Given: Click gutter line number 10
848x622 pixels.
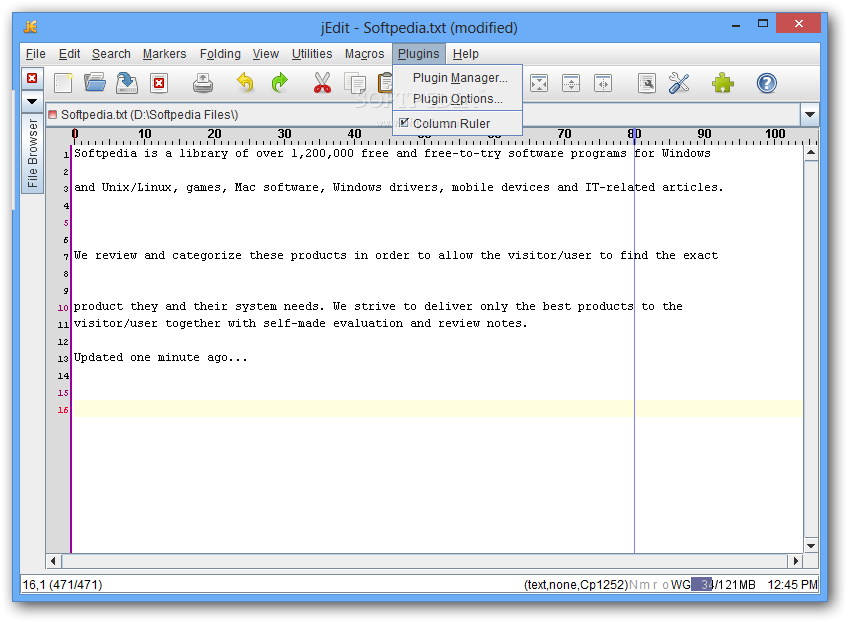Looking at the screenshot, I should point(63,308).
